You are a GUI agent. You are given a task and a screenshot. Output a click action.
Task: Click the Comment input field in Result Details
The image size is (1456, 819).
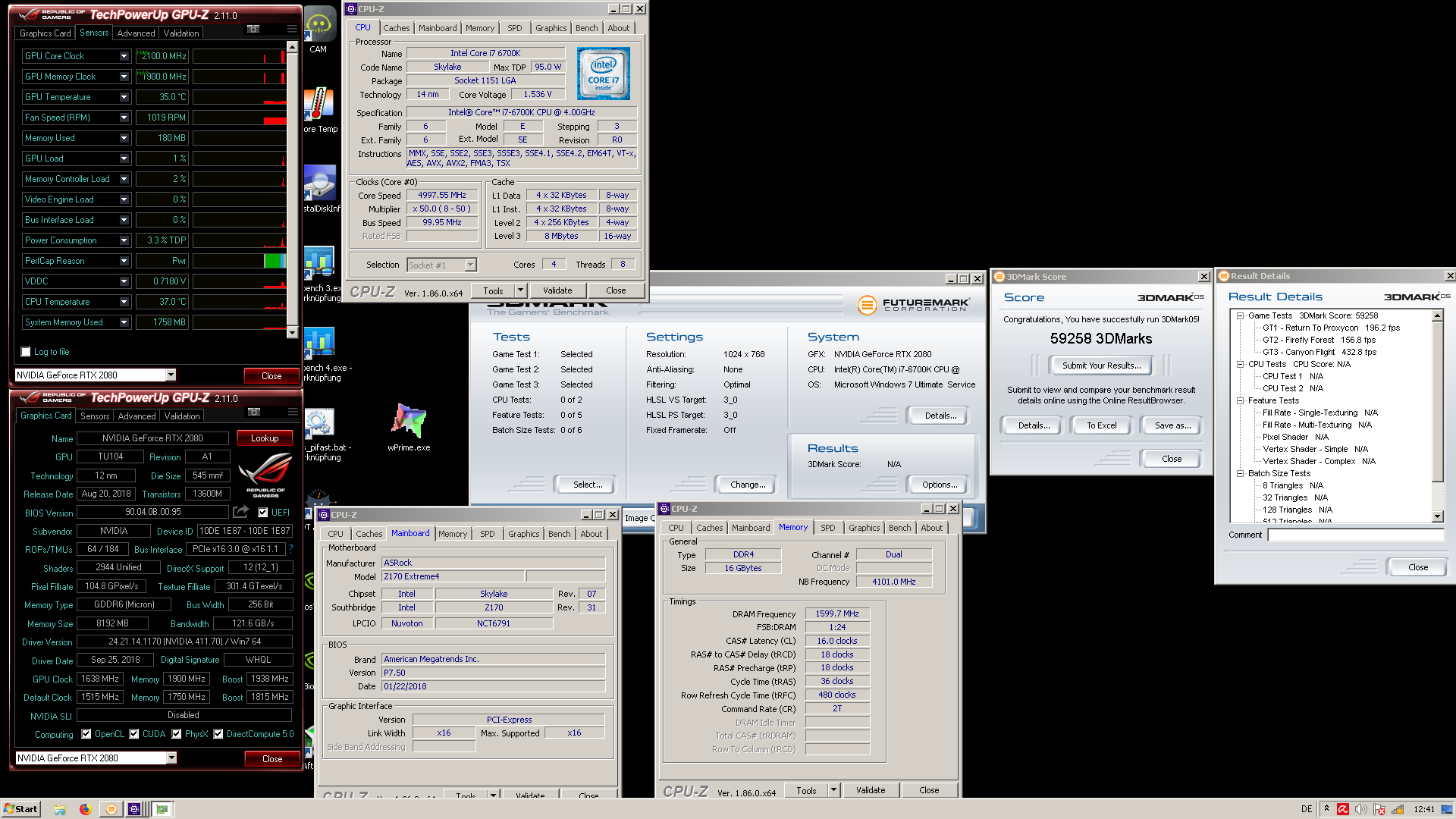(x=1355, y=535)
